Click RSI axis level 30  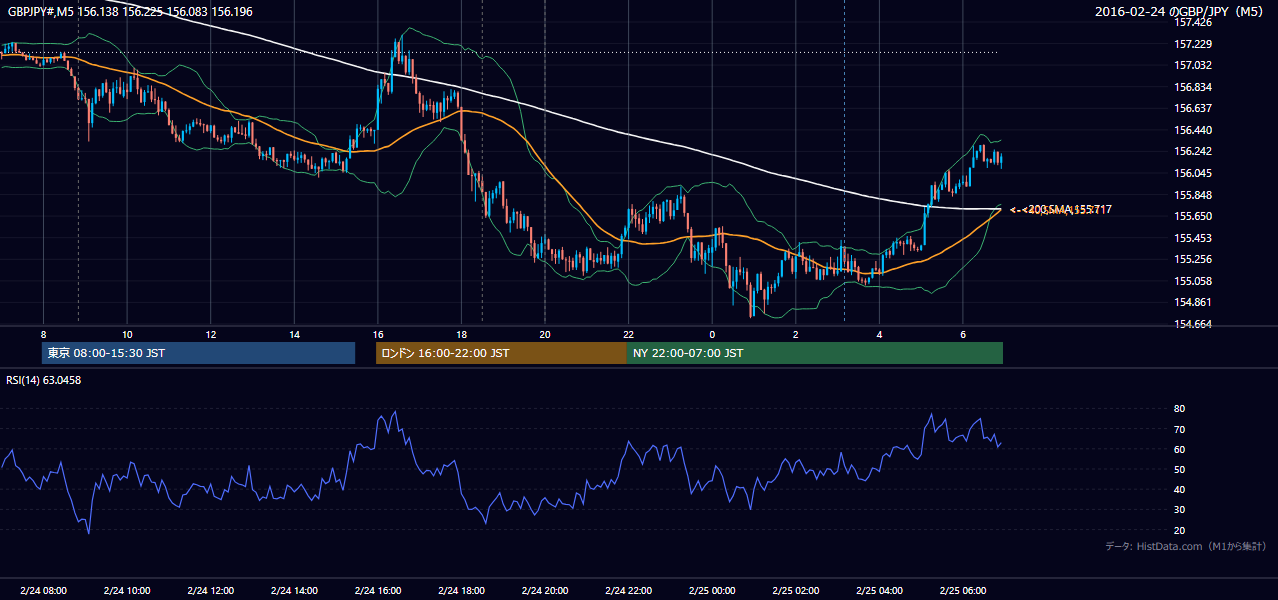(x=1180, y=510)
